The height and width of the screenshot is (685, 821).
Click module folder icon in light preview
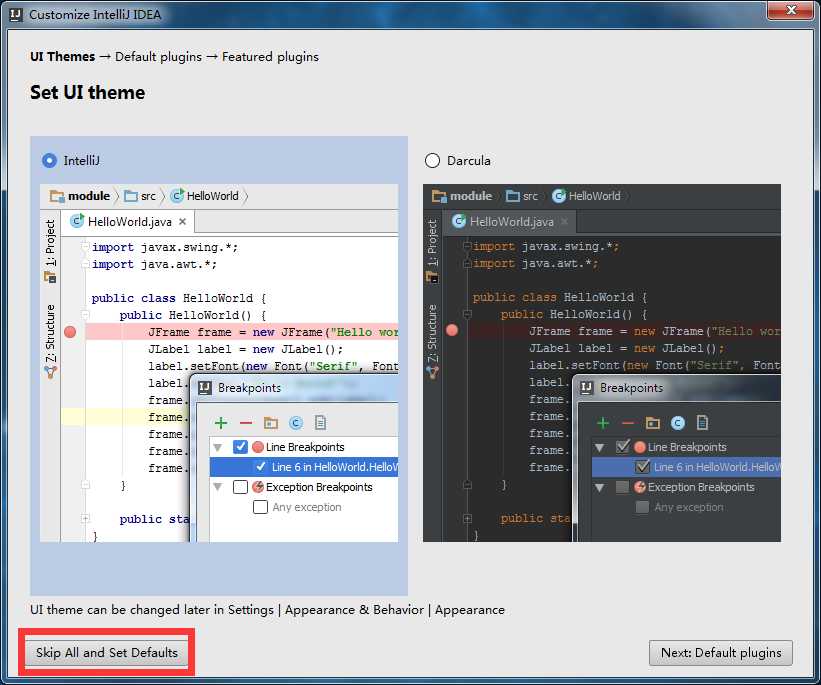[x=57, y=196]
